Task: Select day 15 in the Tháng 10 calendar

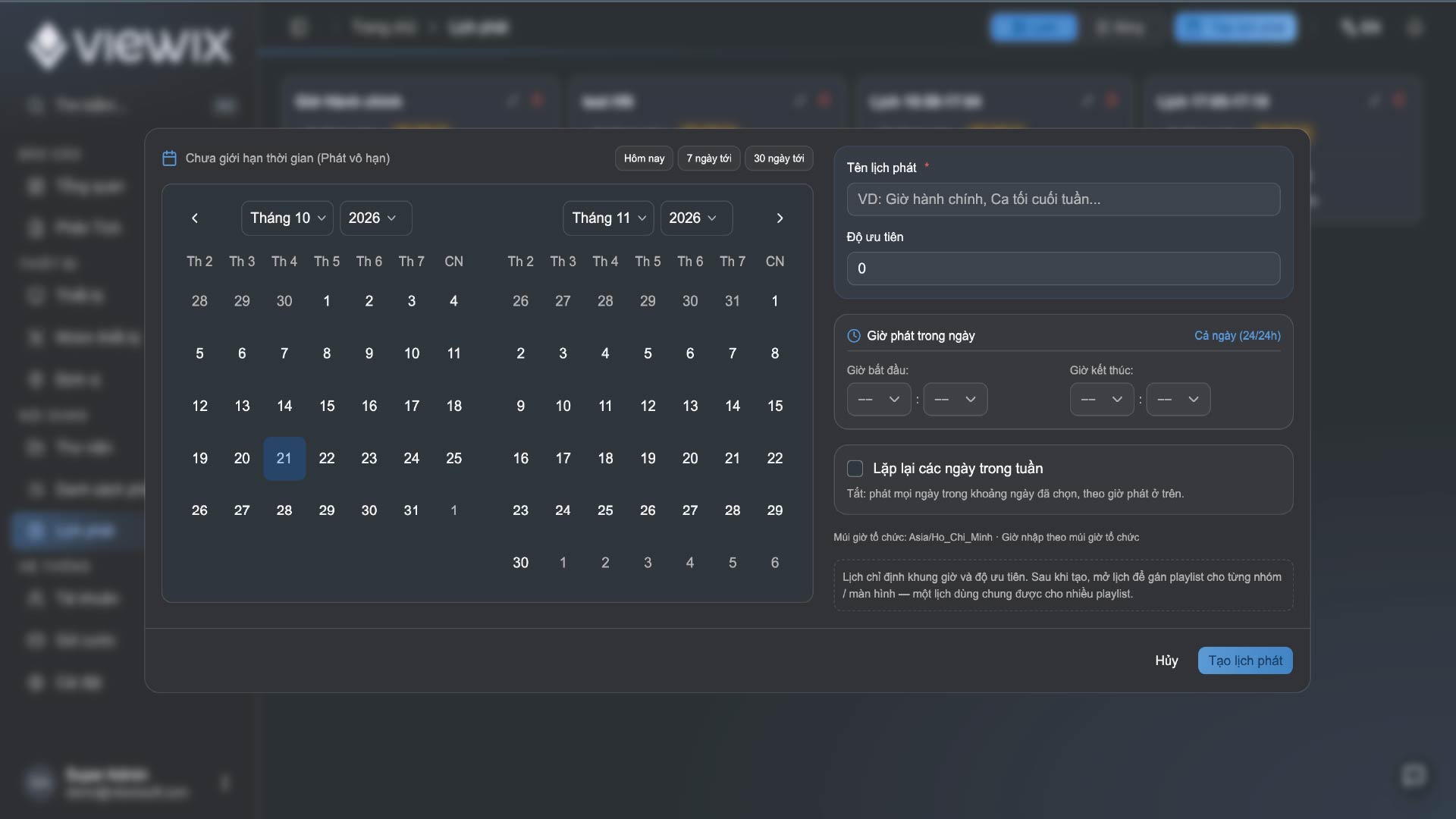Action: [327, 406]
